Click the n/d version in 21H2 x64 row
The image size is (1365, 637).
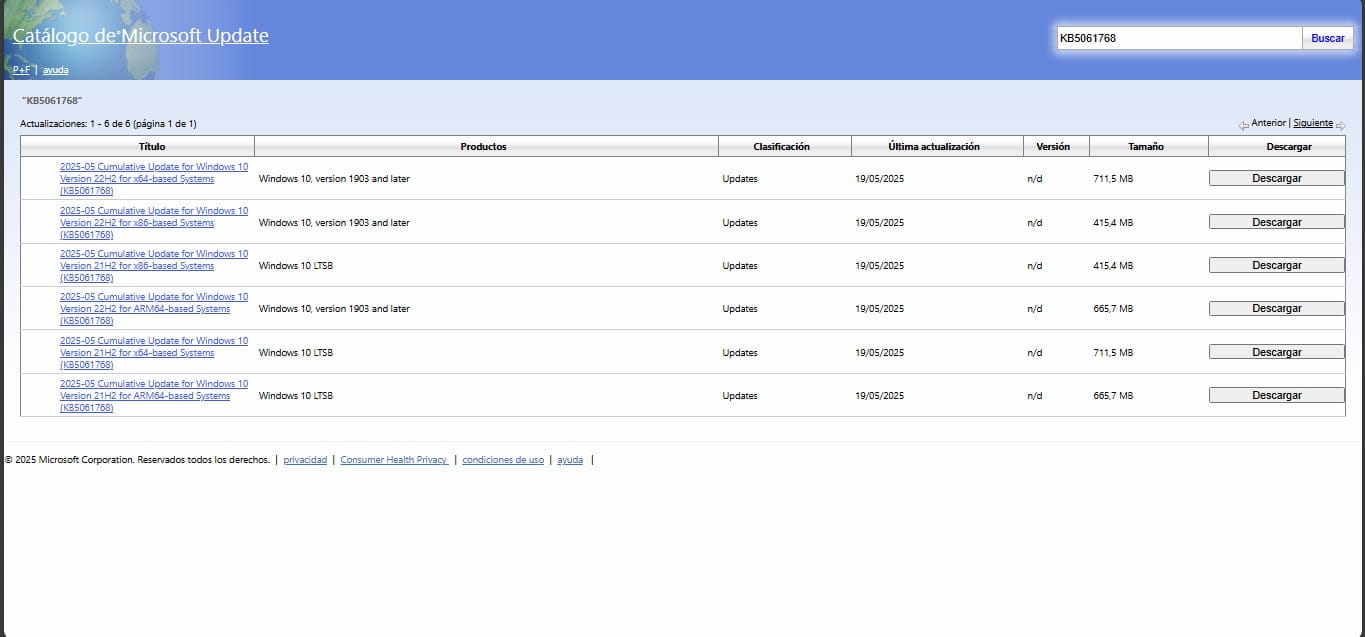[1034, 353]
